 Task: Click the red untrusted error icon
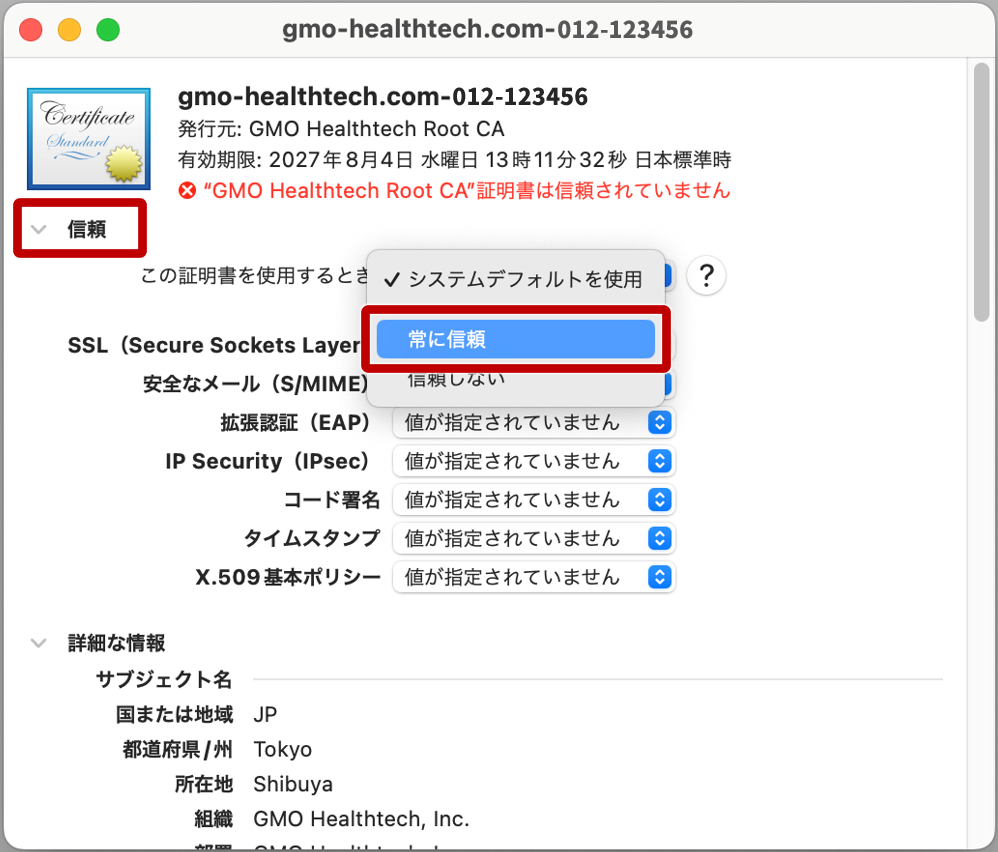187,190
